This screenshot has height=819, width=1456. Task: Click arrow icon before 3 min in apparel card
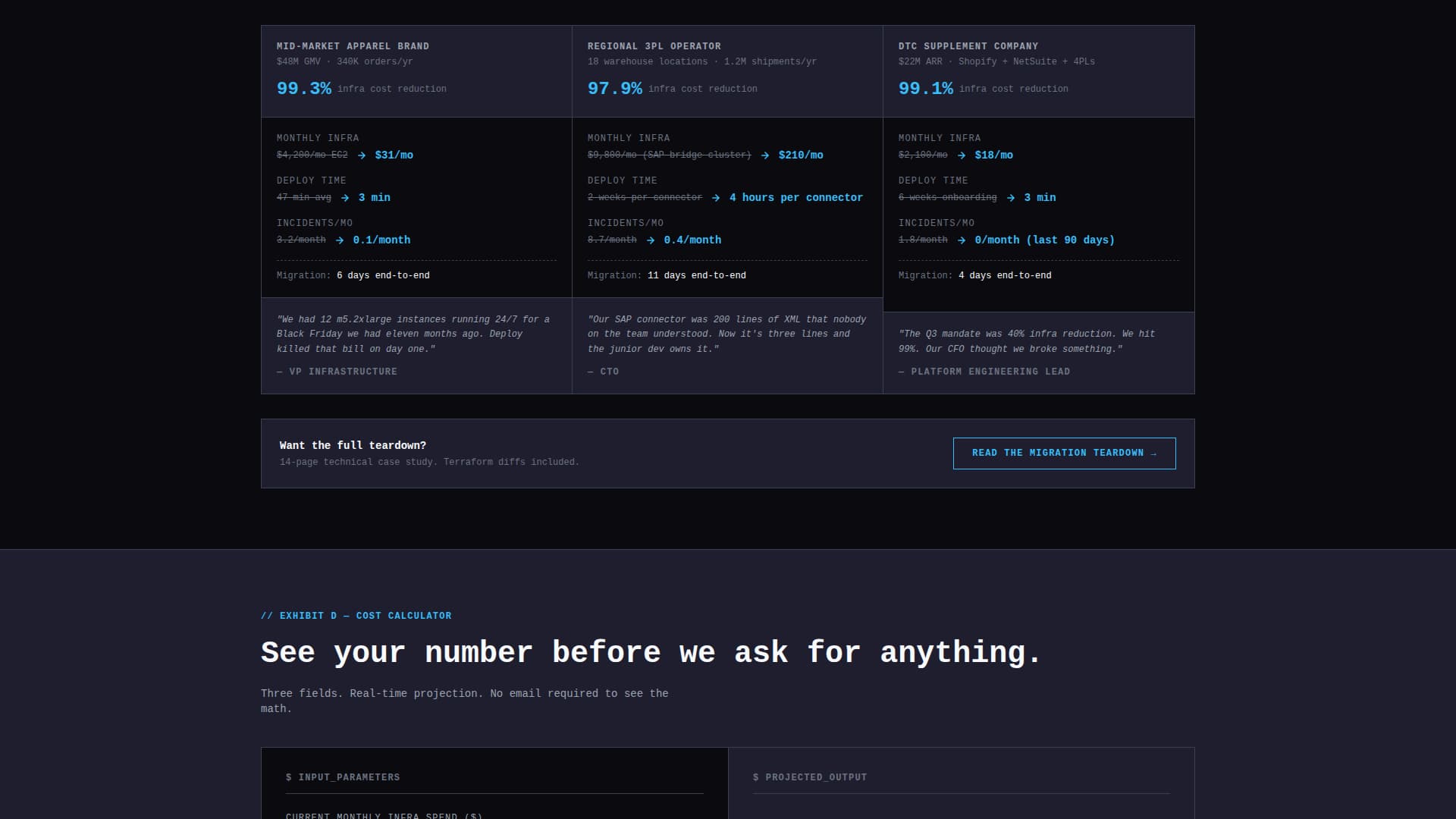coord(345,198)
